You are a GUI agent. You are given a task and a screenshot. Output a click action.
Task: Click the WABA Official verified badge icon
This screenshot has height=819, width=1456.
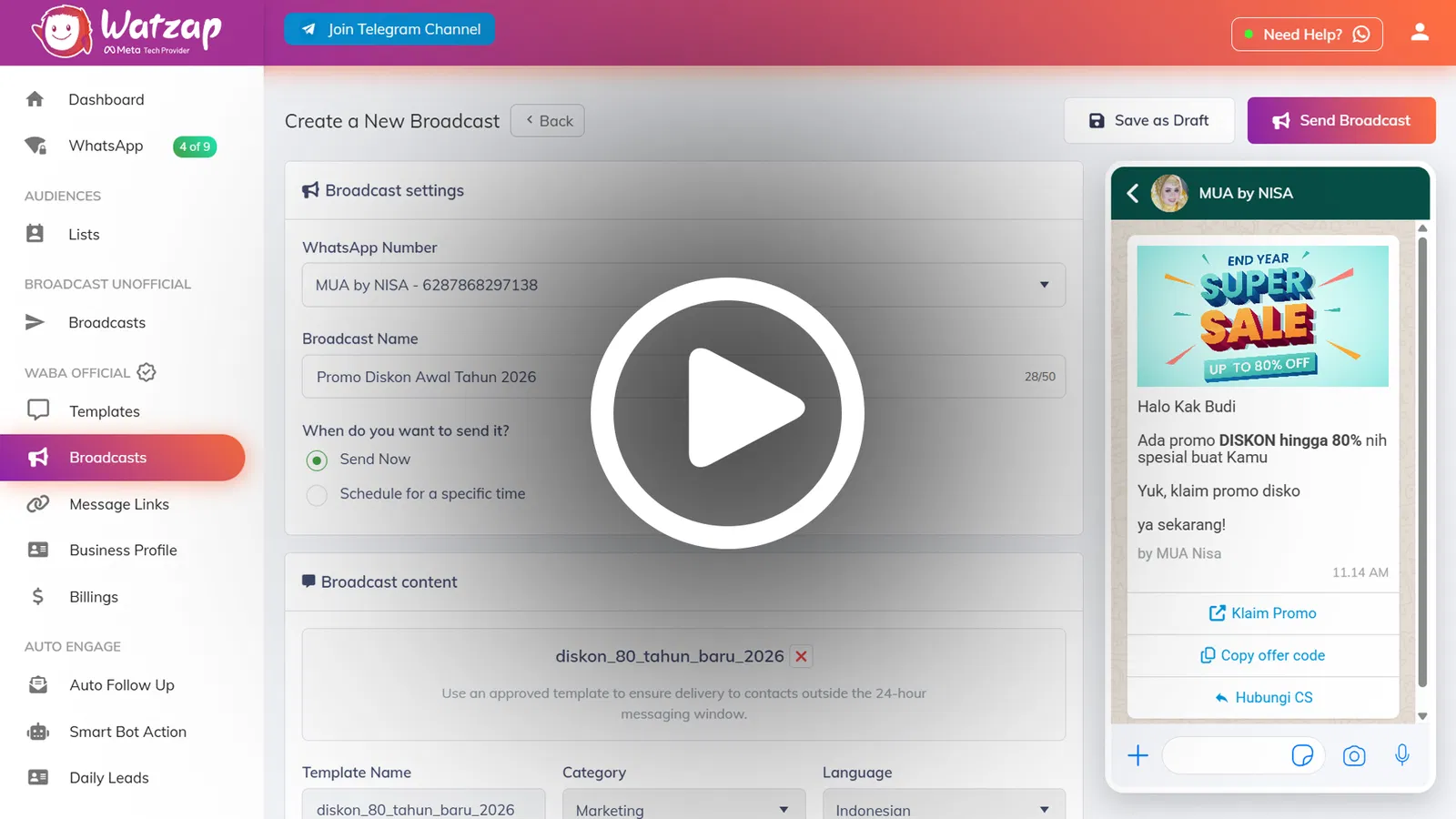tap(147, 372)
